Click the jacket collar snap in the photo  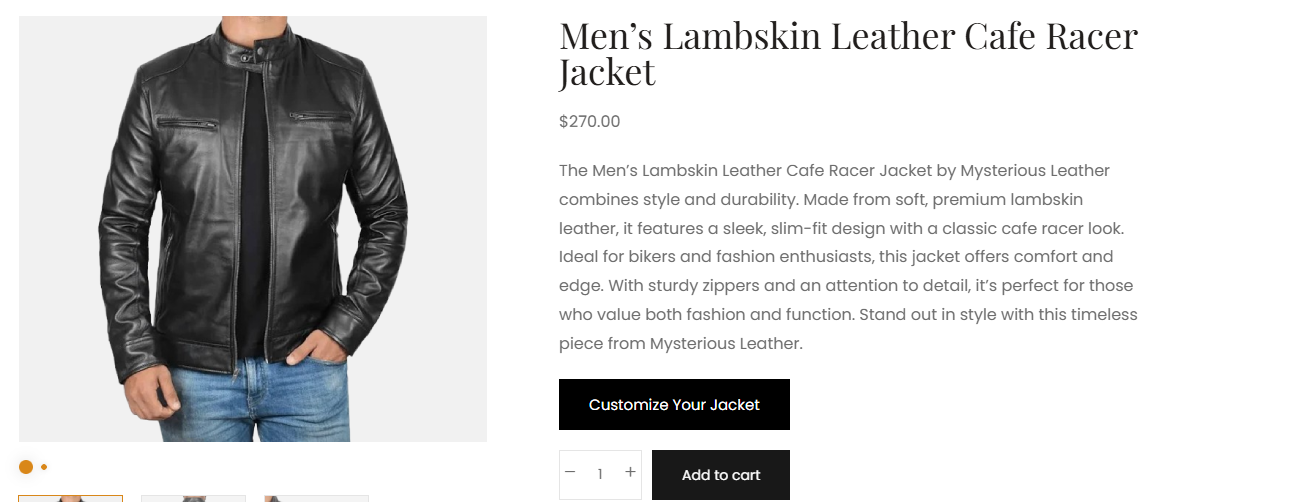[258, 47]
